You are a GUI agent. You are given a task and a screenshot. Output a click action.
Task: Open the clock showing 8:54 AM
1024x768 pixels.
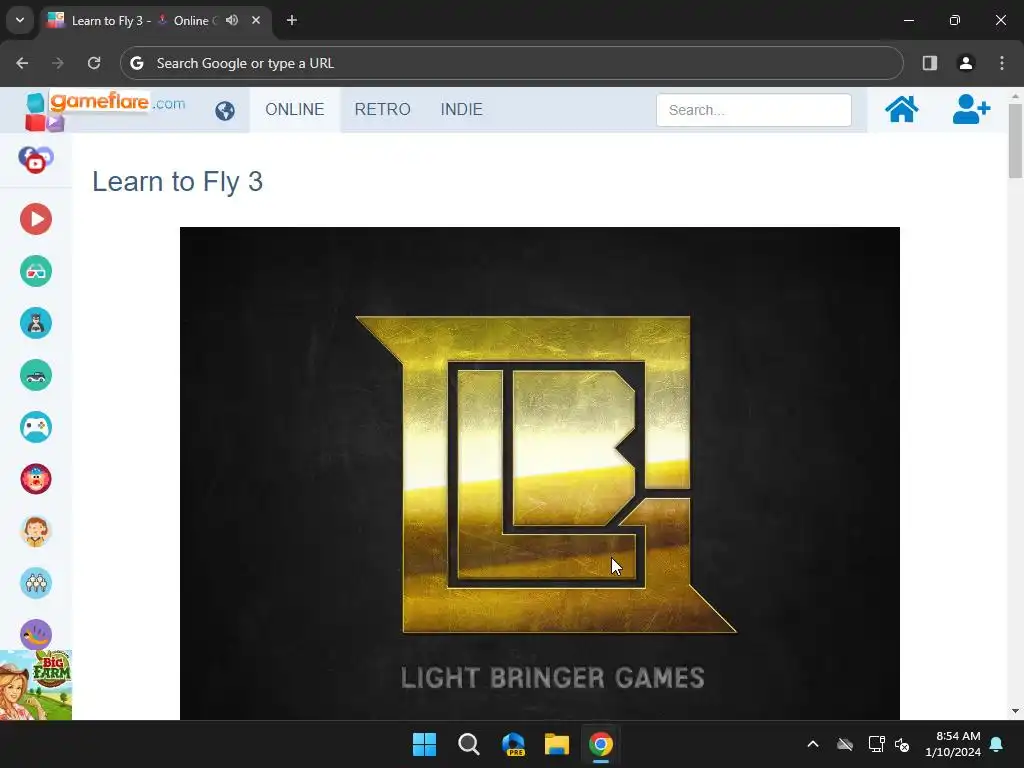[x=953, y=744]
